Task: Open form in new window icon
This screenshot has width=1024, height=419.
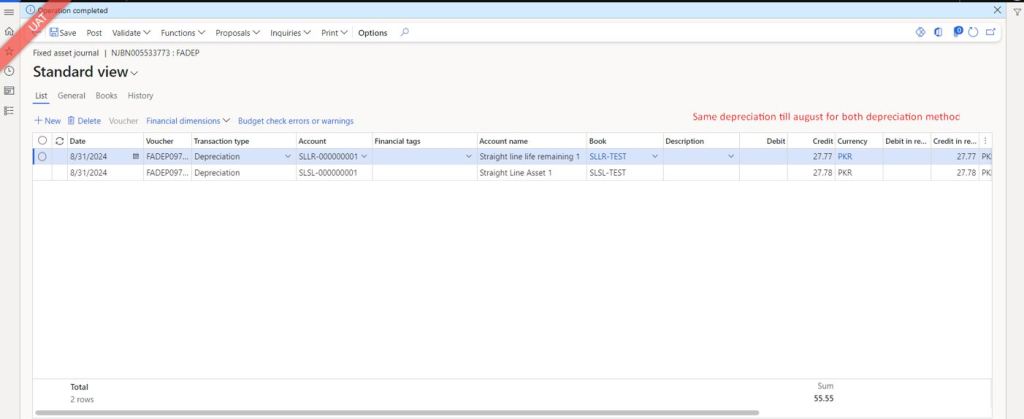Action: tap(989, 32)
